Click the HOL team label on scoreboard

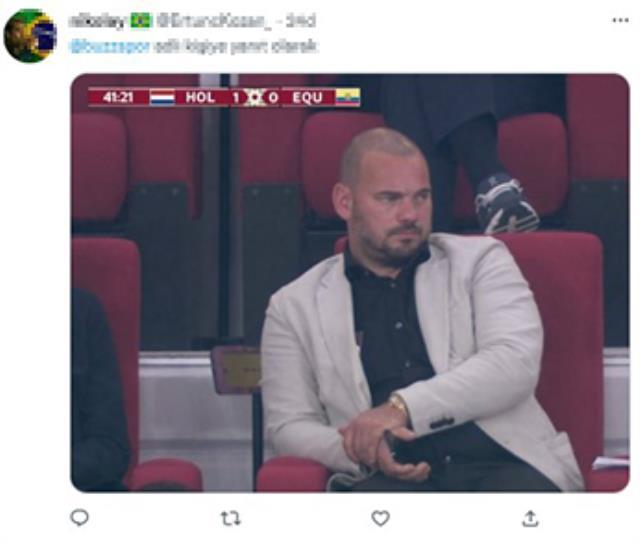click(x=202, y=98)
